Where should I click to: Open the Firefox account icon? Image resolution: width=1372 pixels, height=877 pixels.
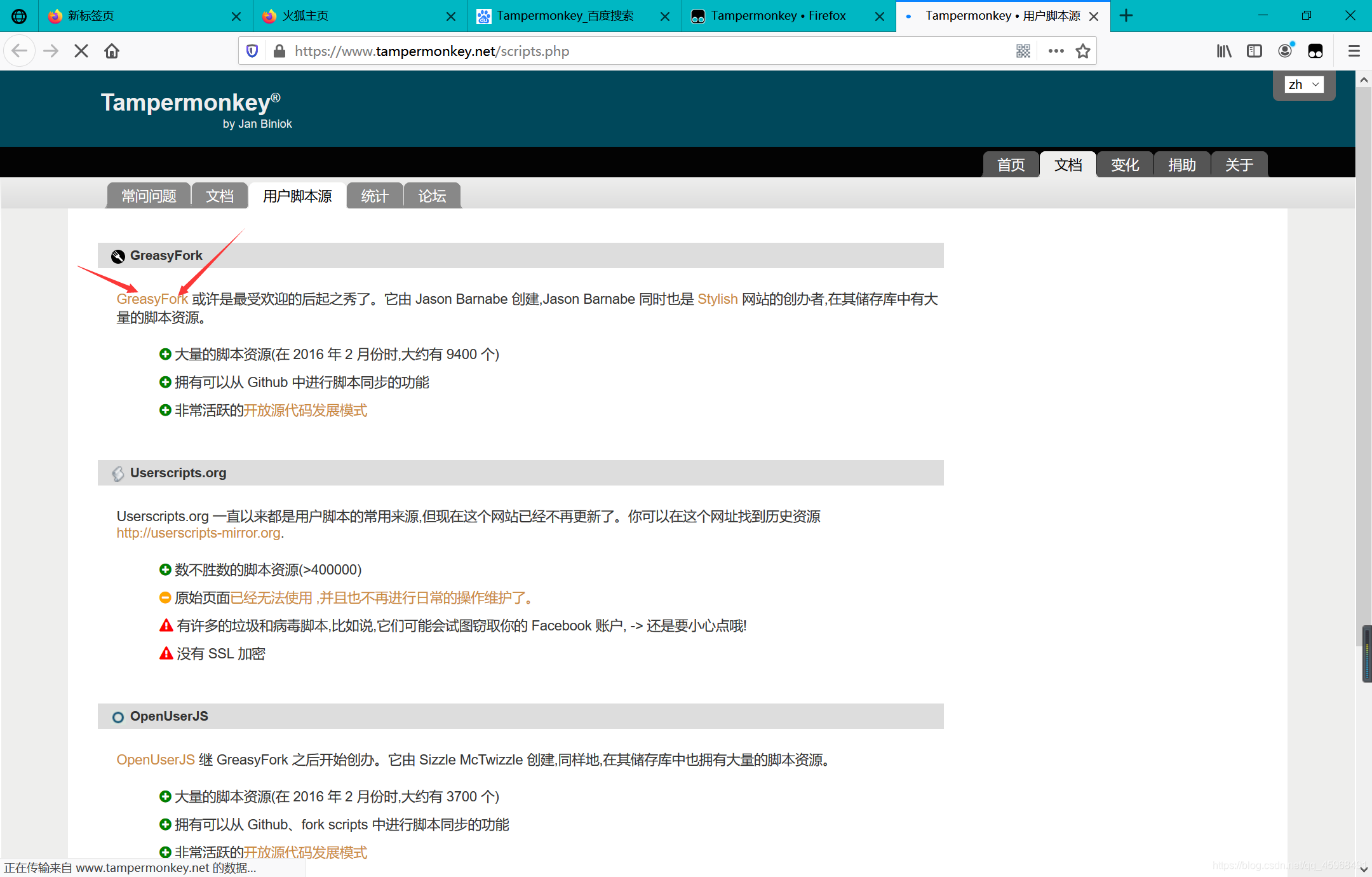pos(1285,51)
